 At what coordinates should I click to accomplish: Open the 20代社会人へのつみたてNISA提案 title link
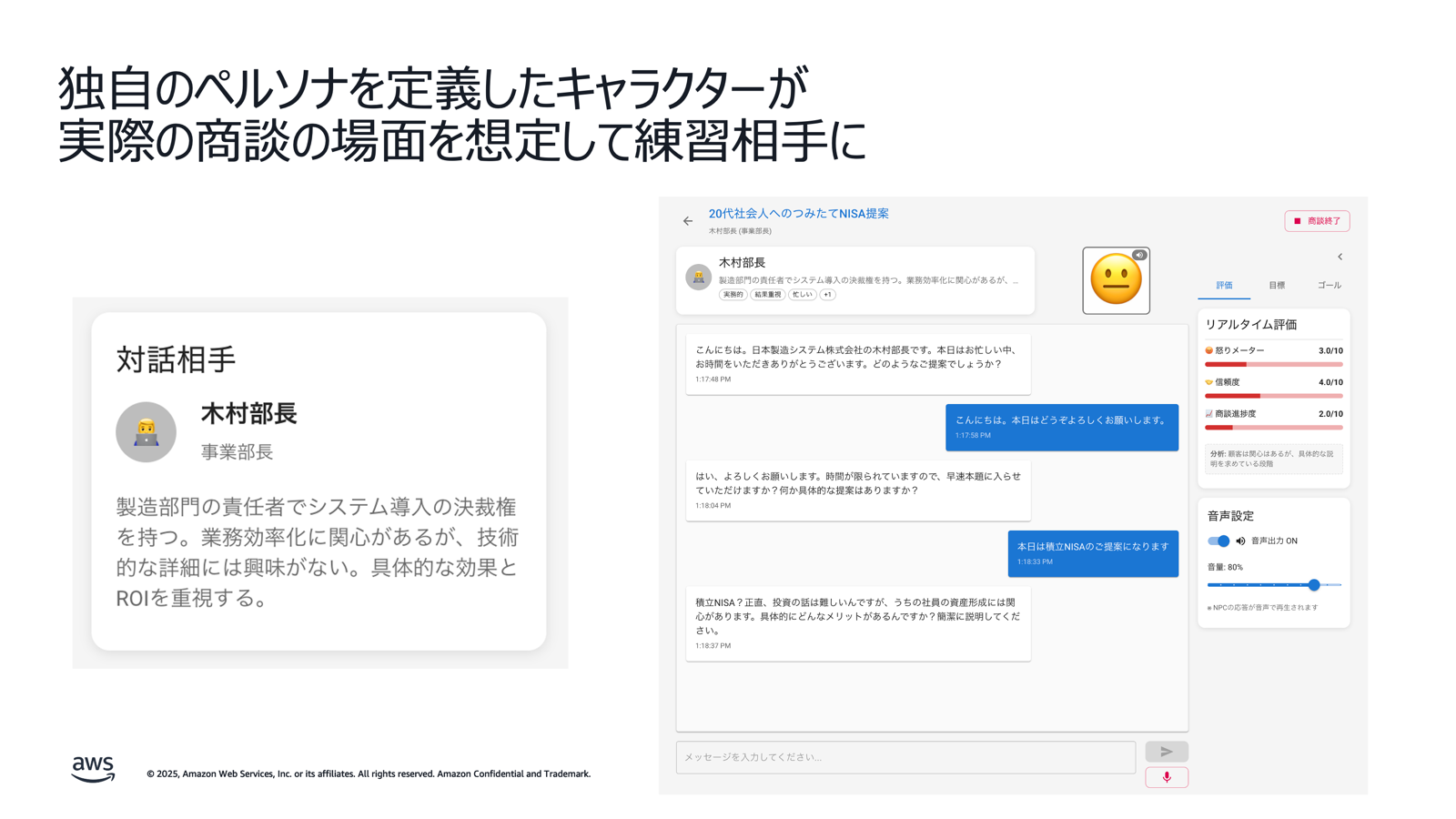click(798, 214)
